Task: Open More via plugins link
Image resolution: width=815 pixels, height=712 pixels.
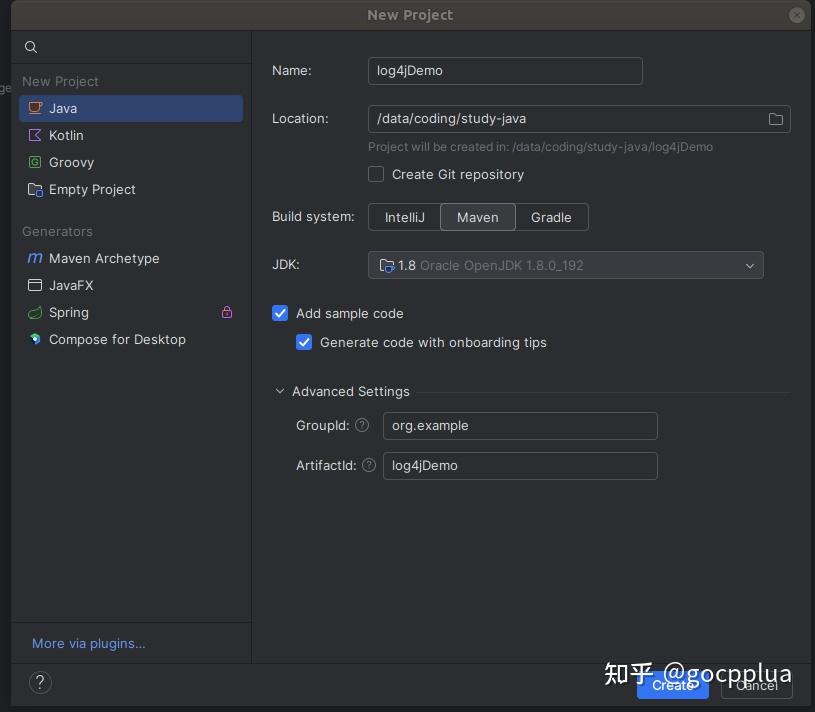Action: coord(88,643)
